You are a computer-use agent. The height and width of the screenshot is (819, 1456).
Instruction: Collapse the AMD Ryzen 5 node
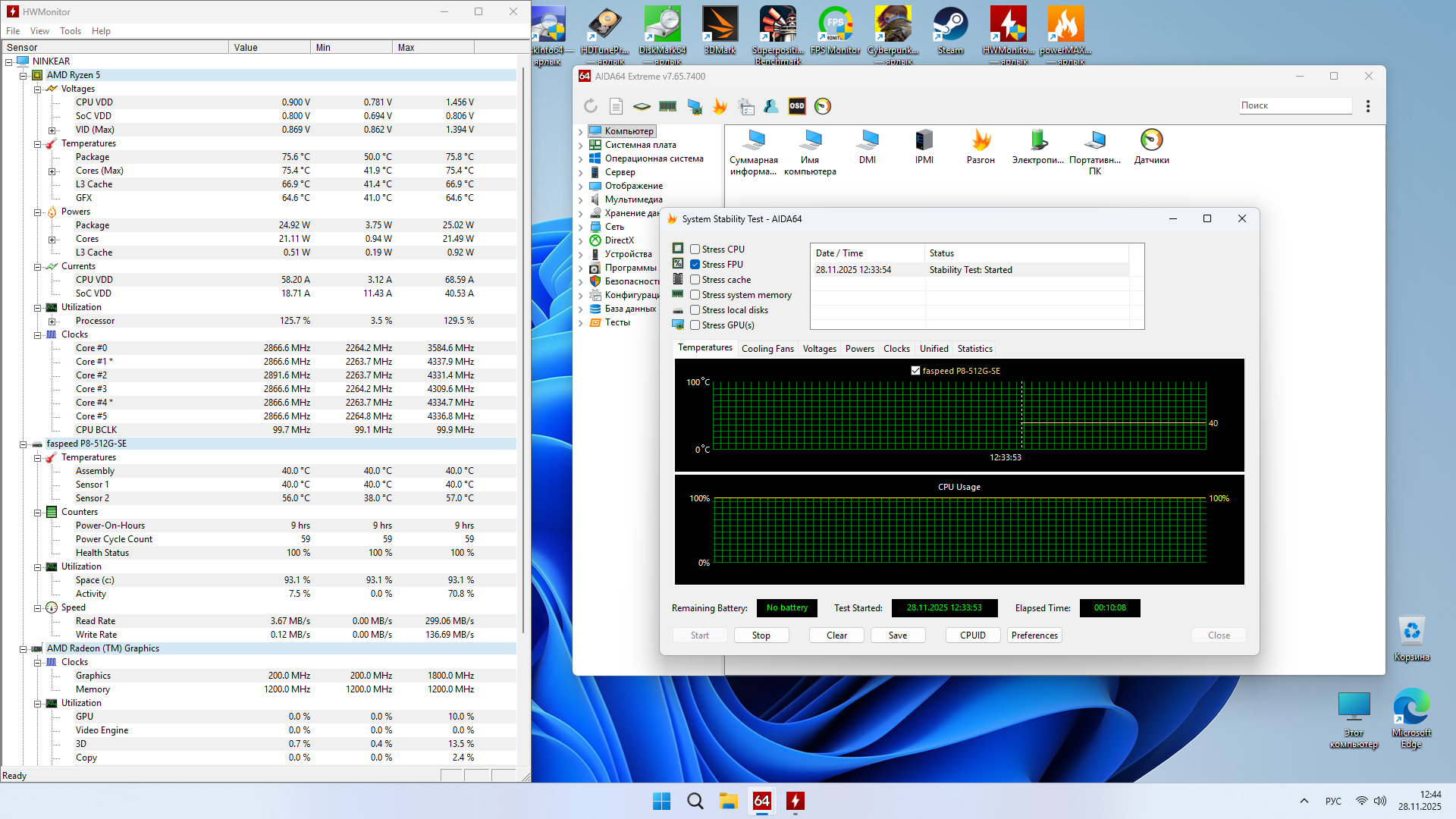click(x=23, y=75)
